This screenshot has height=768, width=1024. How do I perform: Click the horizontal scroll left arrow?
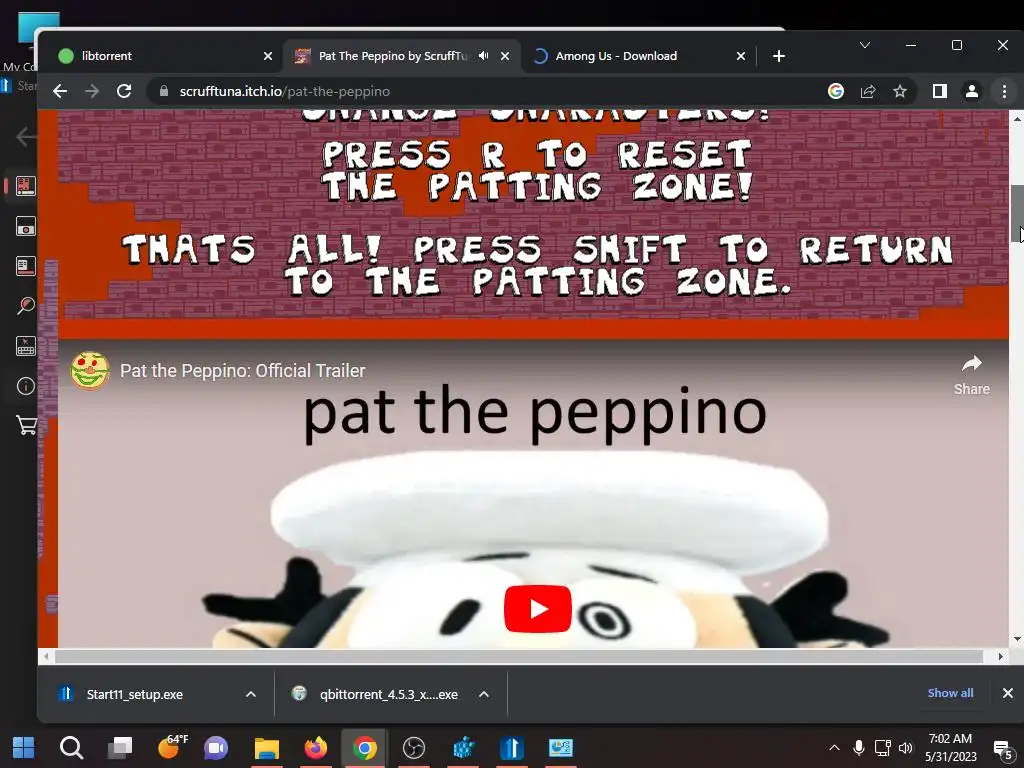point(46,656)
